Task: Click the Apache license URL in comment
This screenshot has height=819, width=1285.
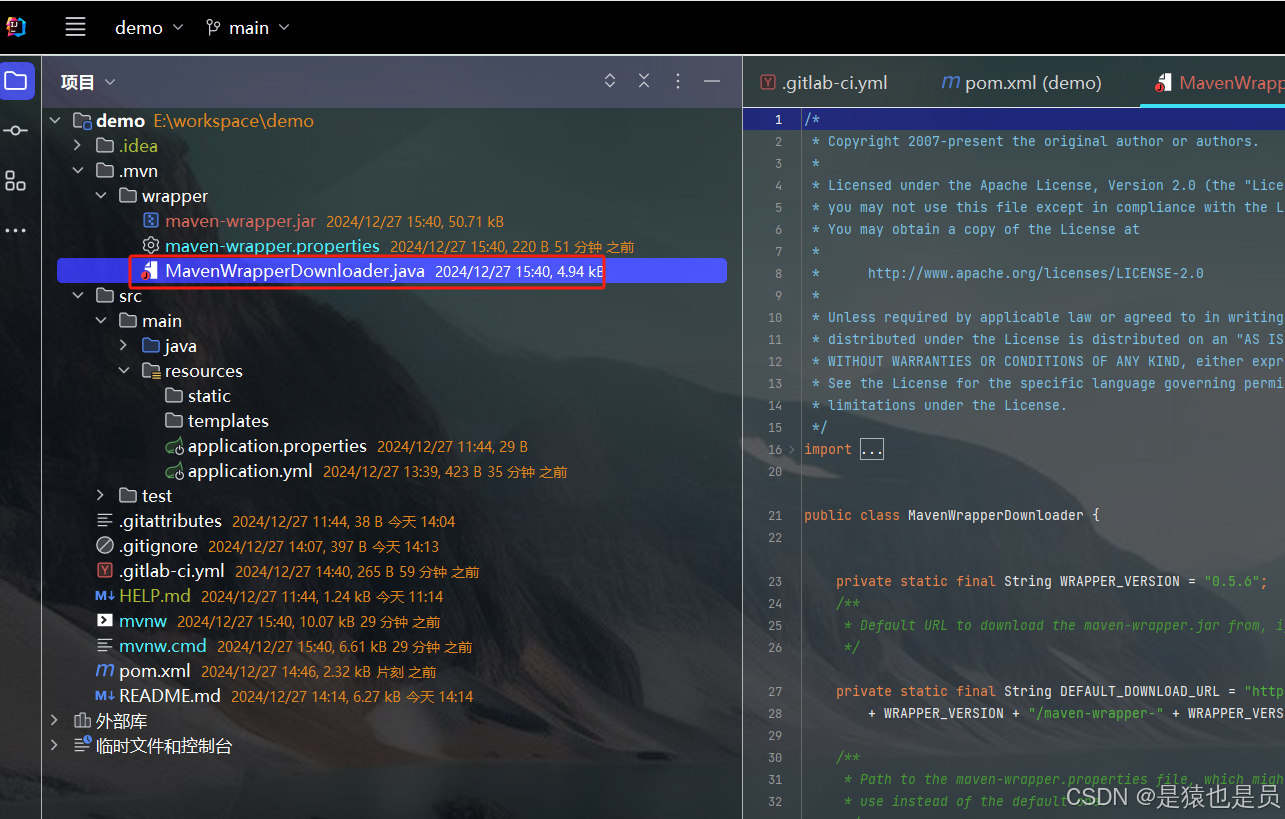Action: [1035, 274]
